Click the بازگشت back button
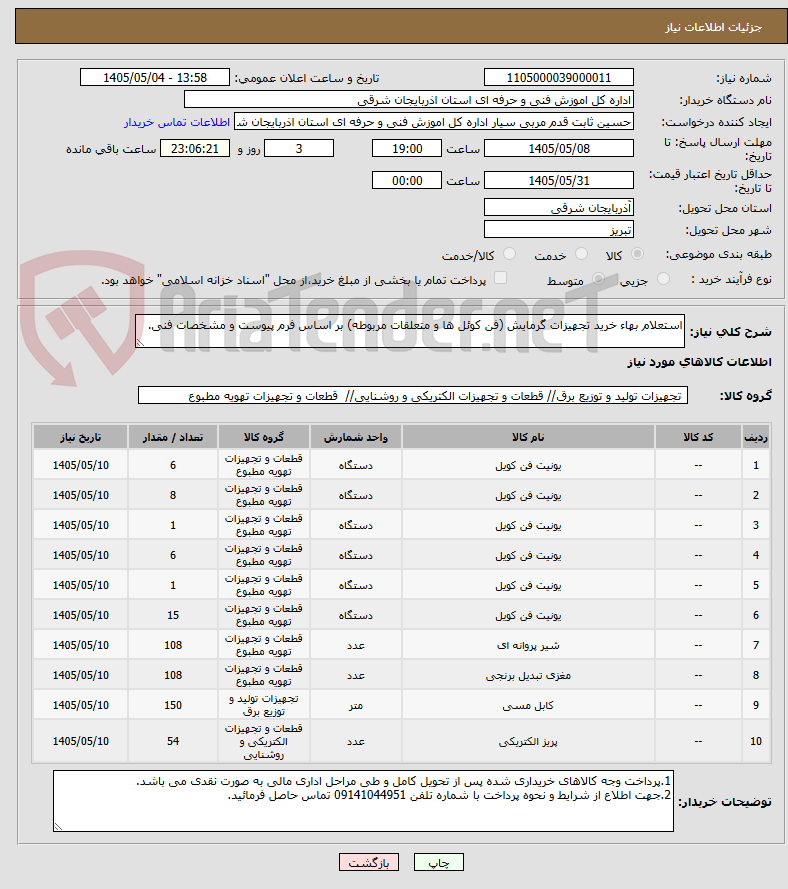 click(368, 862)
